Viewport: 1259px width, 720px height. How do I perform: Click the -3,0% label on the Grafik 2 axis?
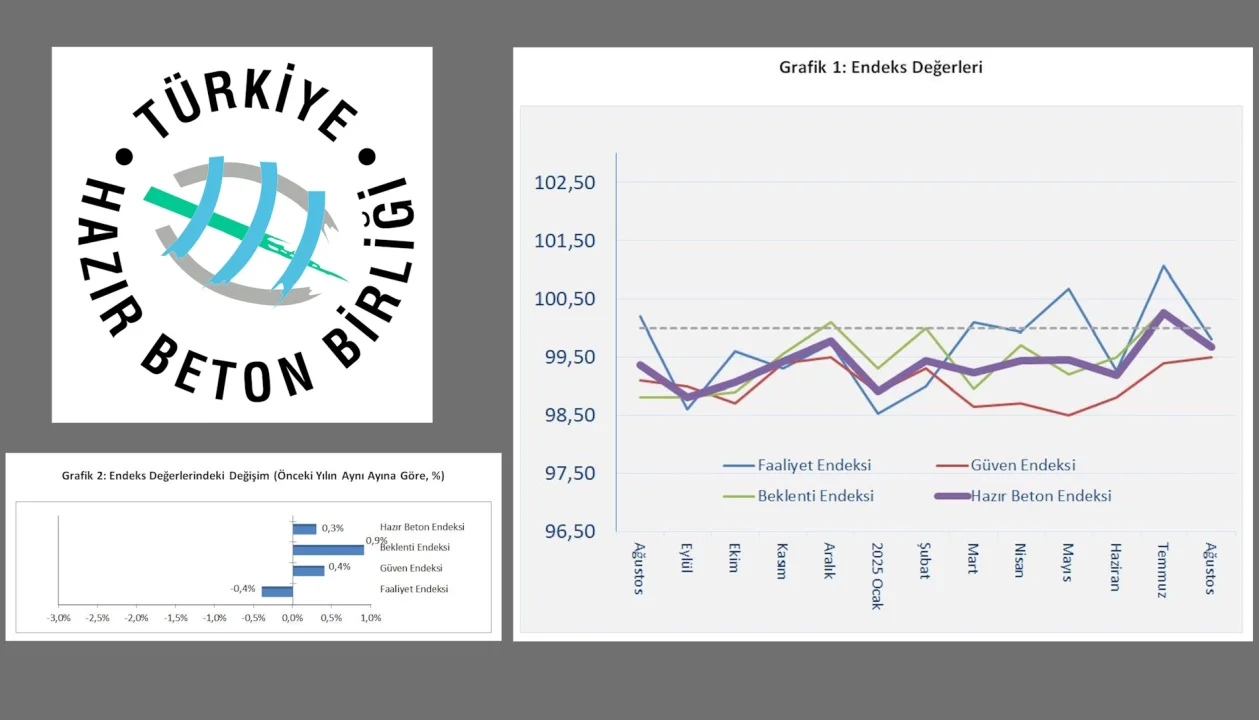[58, 618]
